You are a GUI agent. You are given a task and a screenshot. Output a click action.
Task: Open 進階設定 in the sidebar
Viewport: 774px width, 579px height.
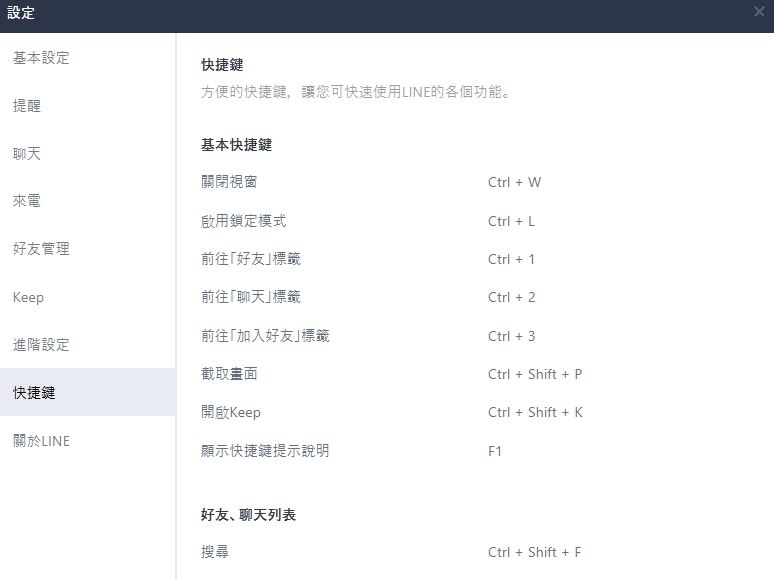(41, 345)
